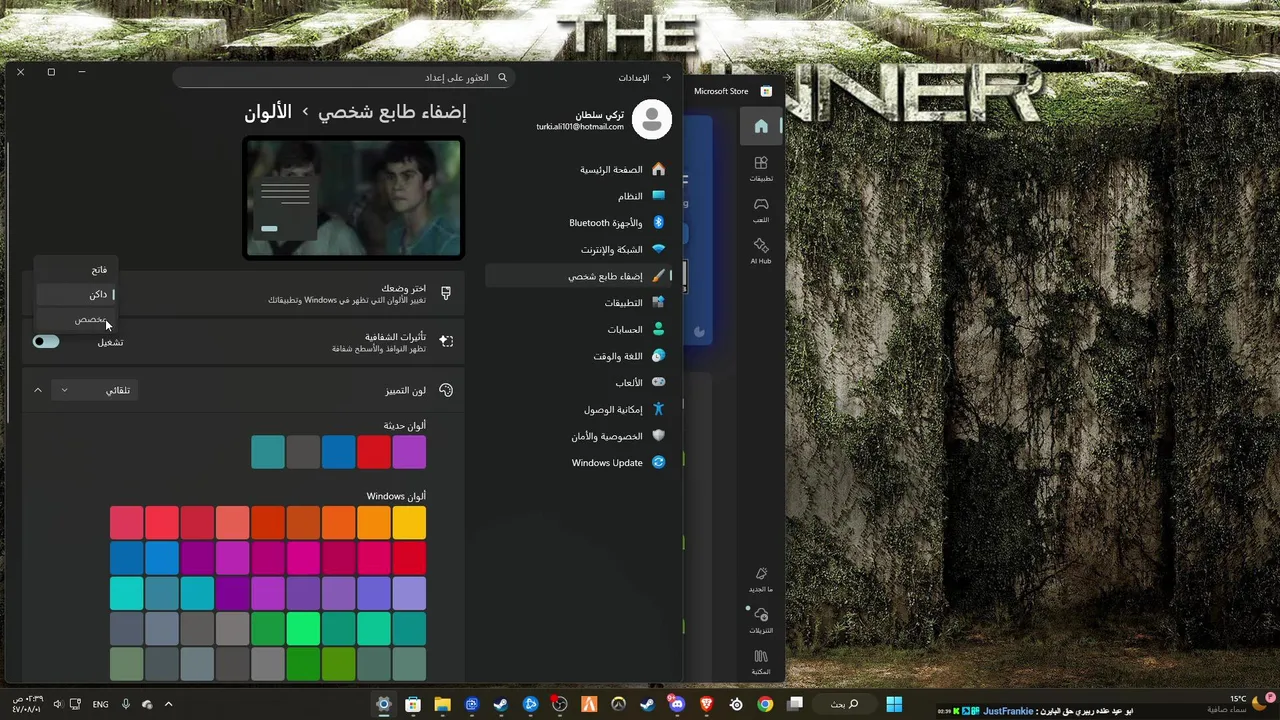Pick the teal recent color swatch
The height and width of the screenshot is (720, 1280).
pyautogui.click(x=268, y=452)
